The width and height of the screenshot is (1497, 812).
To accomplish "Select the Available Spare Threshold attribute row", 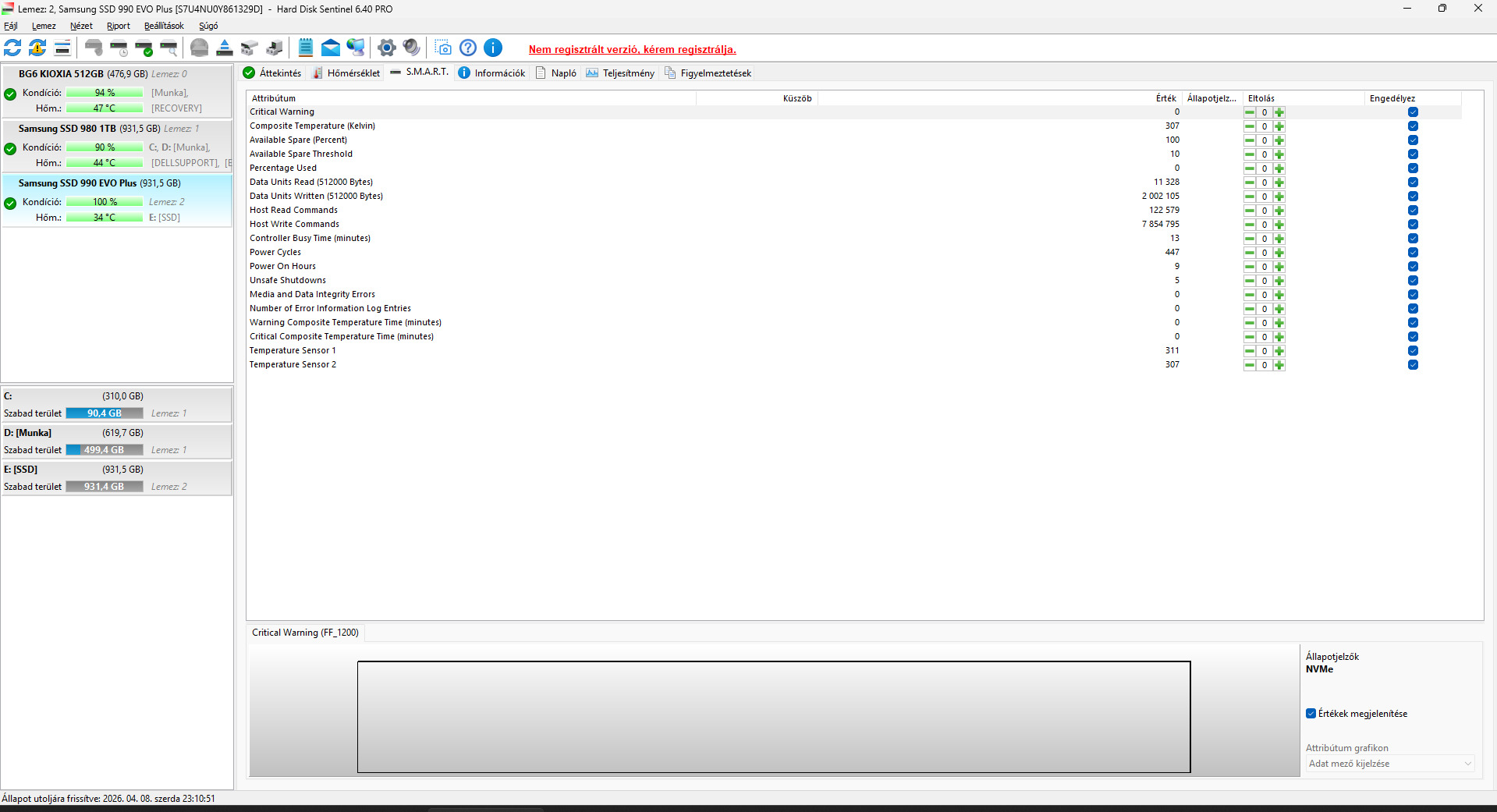I will (854, 154).
